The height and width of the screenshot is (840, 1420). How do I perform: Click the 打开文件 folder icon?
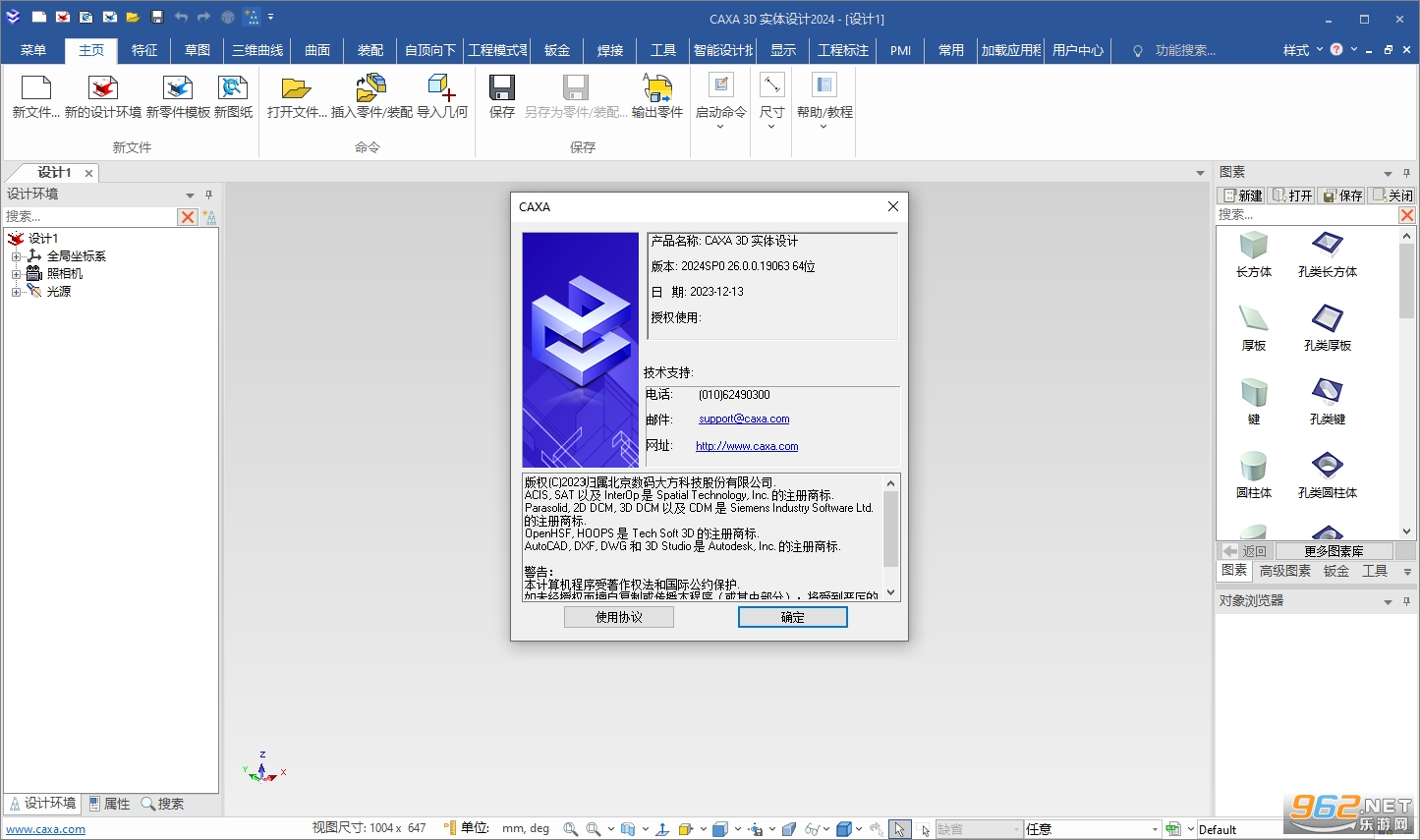pos(296,88)
